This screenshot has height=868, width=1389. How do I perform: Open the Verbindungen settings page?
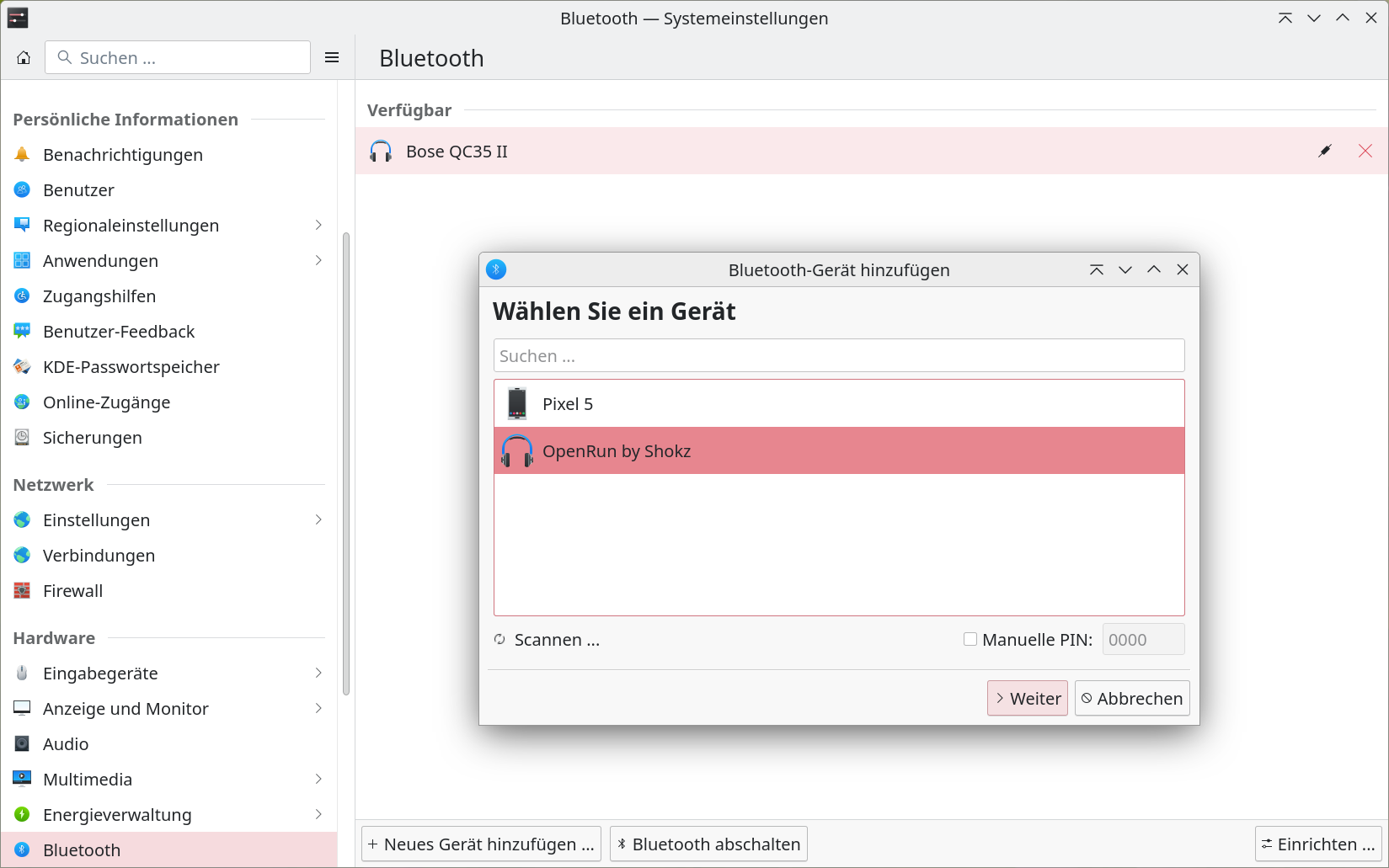pyautogui.click(x=169, y=556)
